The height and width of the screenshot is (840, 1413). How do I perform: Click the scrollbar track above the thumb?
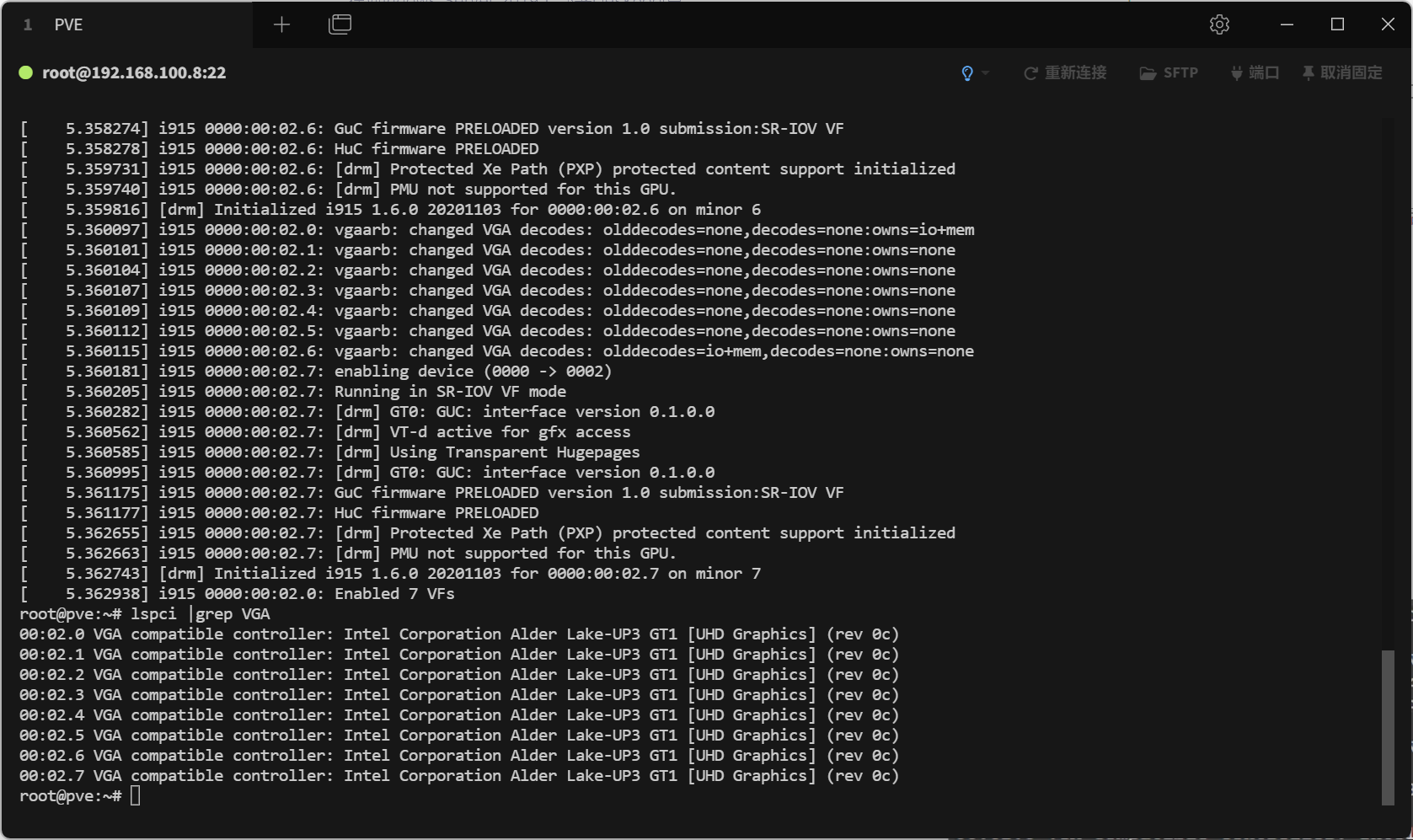point(1388,379)
